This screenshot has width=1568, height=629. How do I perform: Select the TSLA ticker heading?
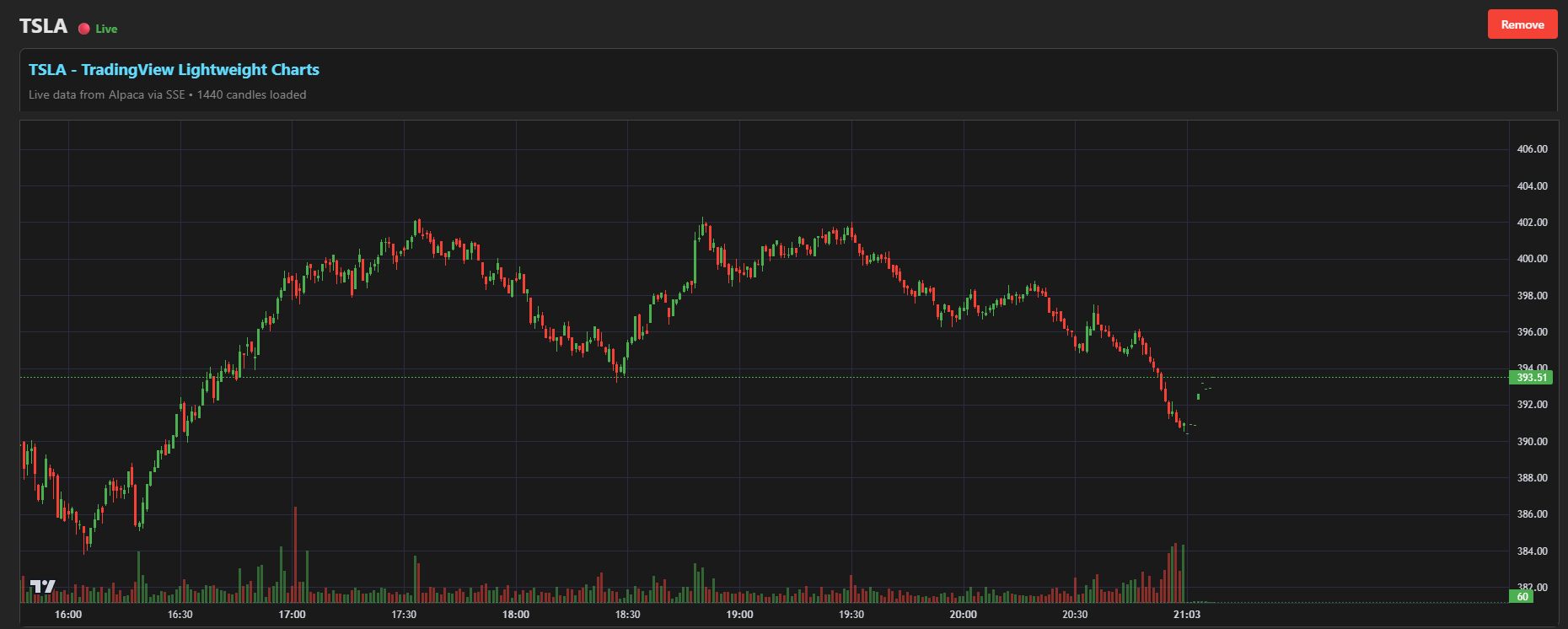click(43, 26)
